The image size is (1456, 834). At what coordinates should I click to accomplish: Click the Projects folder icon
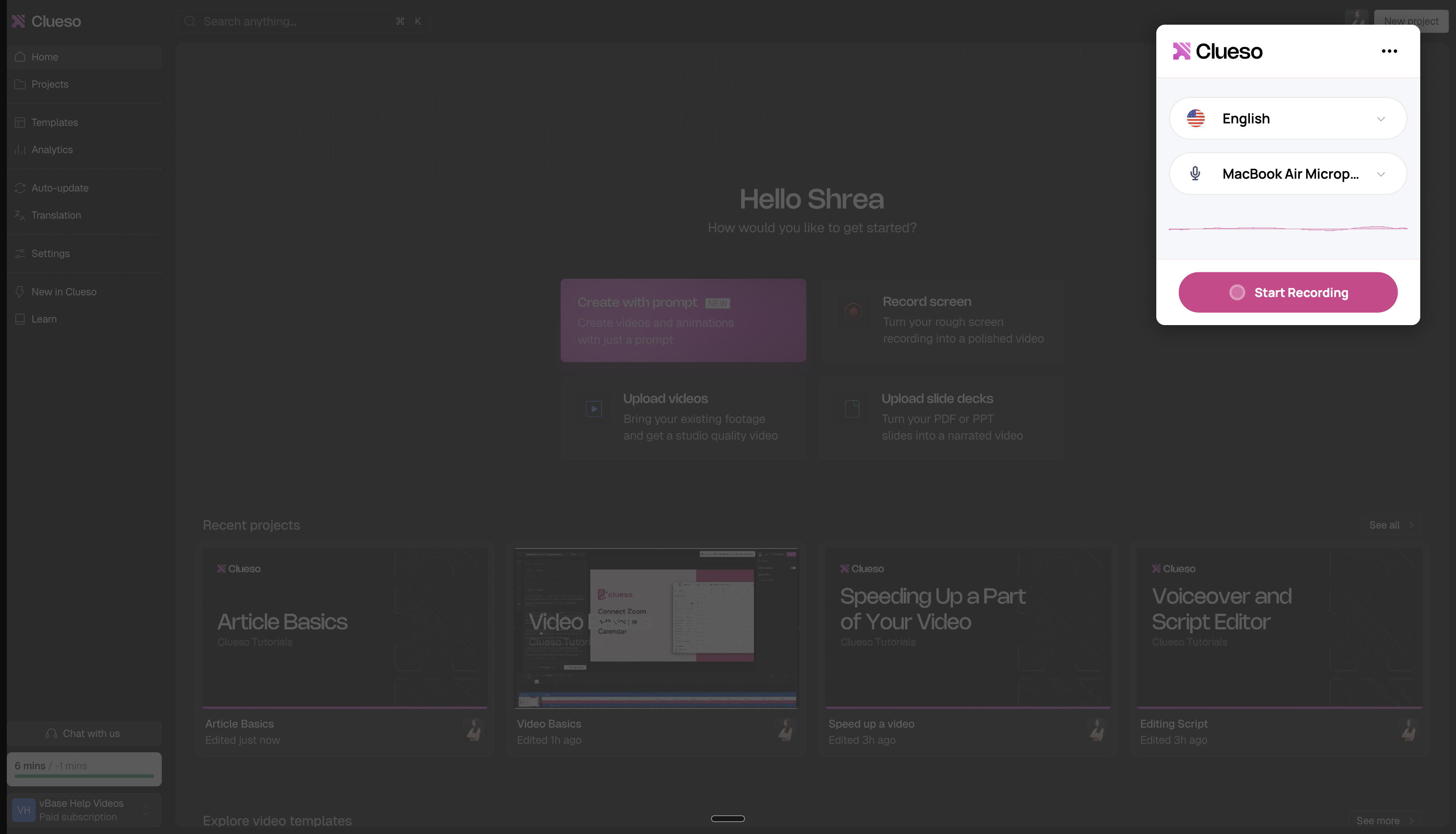pyautogui.click(x=20, y=84)
